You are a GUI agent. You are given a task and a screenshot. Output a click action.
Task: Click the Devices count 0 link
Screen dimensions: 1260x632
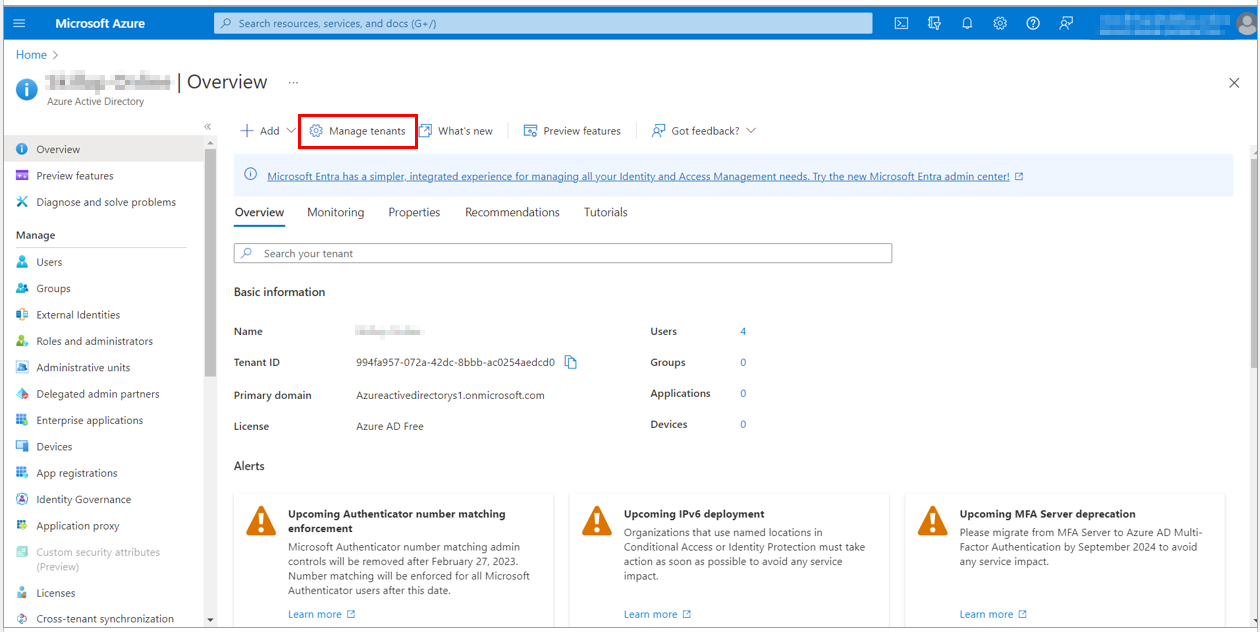click(743, 424)
